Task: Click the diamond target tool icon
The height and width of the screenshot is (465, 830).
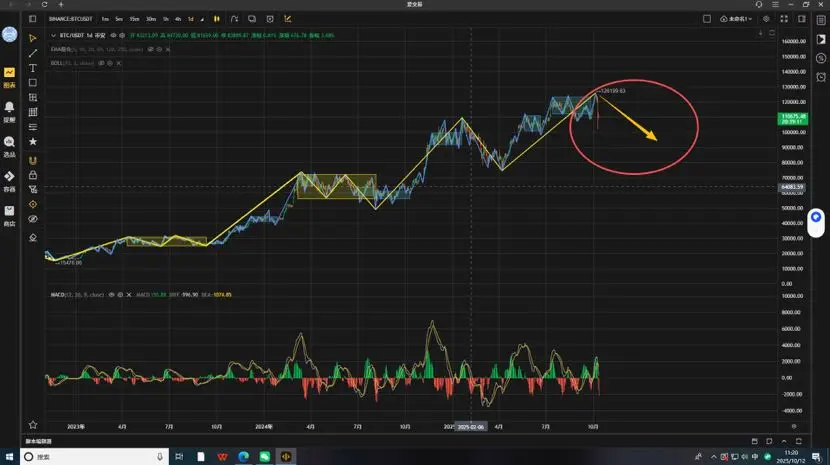Action: click(x=33, y=204)
